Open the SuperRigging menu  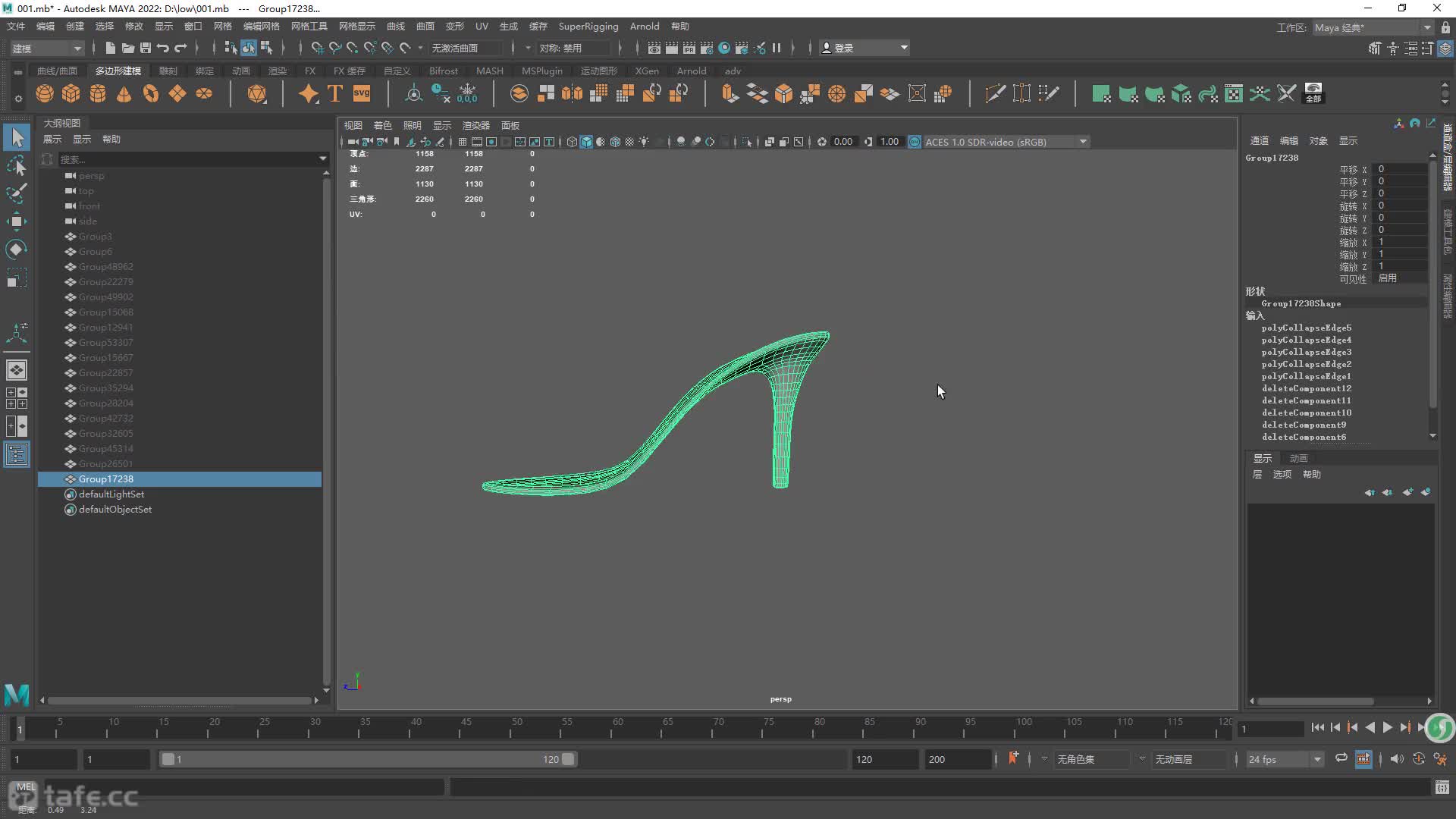point(588,26)
